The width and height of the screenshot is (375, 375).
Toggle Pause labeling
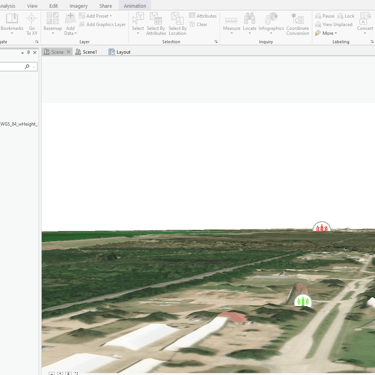(325, 16)
